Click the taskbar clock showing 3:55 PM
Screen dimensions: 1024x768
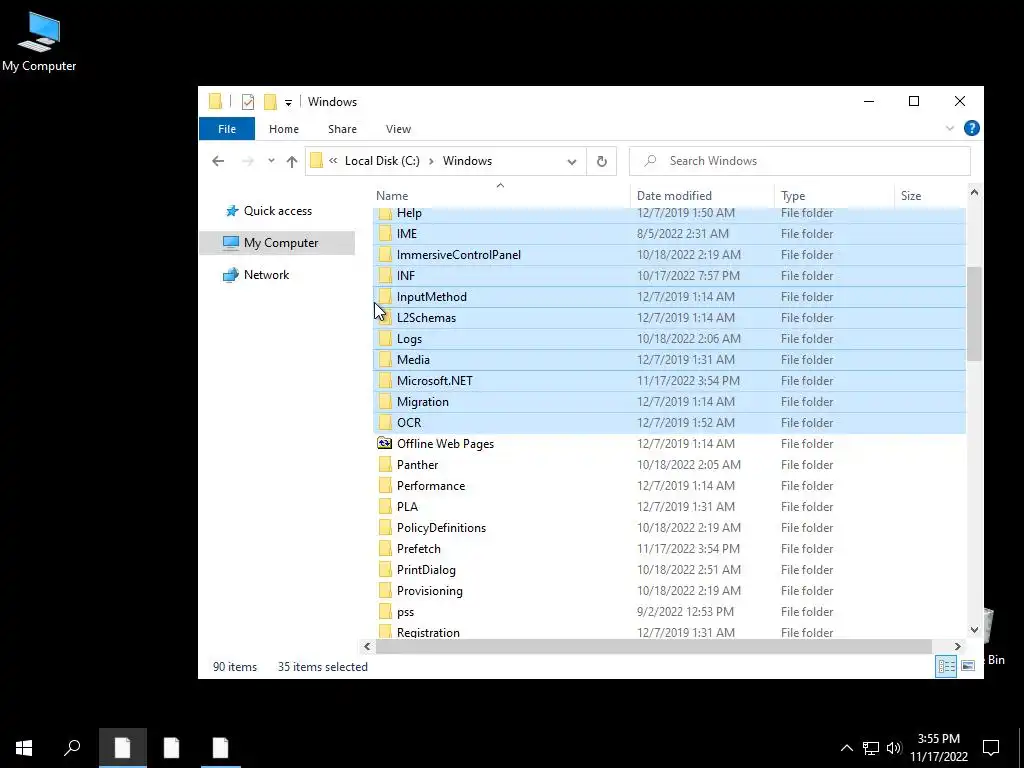click(938, 748)
